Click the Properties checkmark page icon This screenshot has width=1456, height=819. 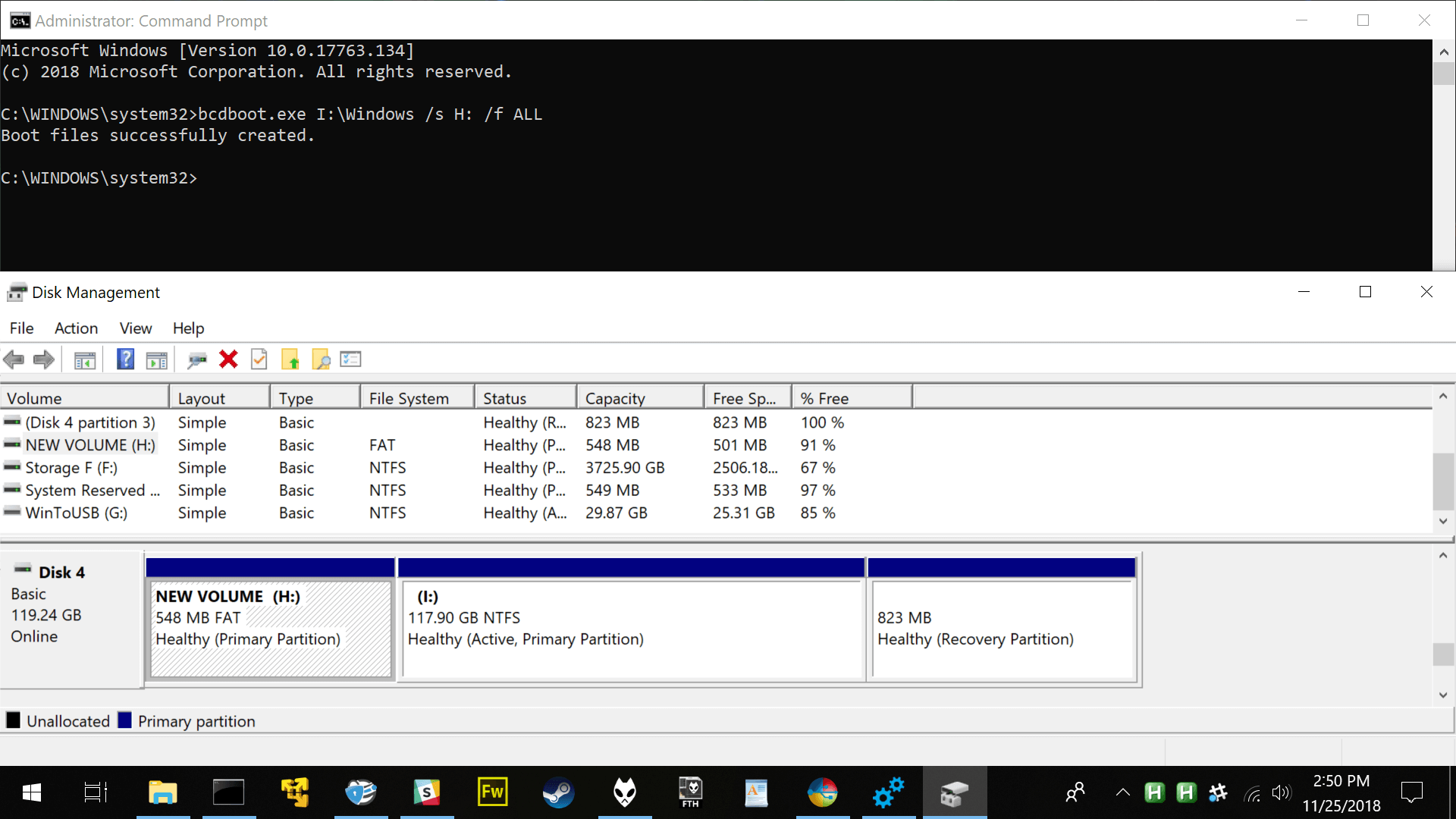(x=259, y=359)
